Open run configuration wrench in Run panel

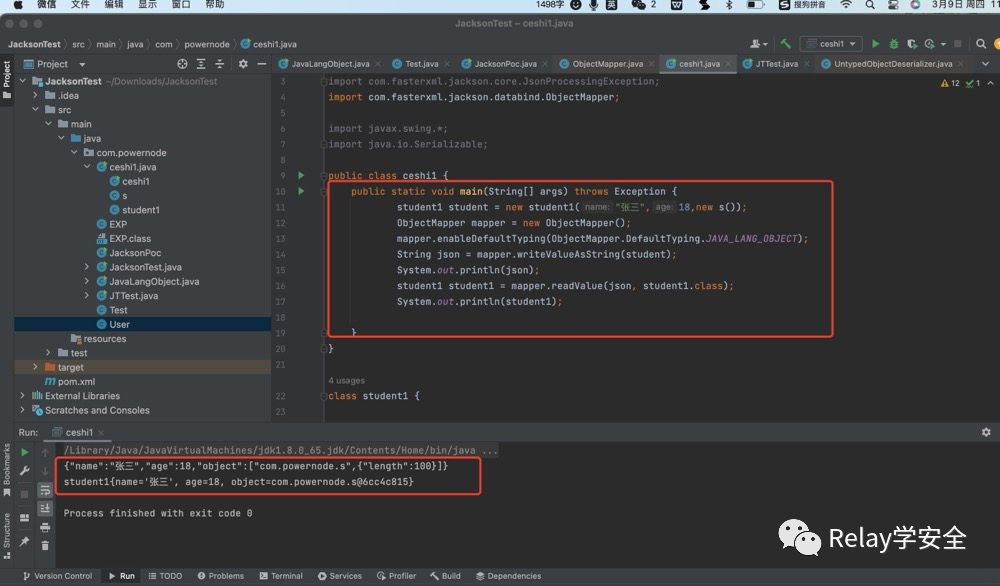24,471
